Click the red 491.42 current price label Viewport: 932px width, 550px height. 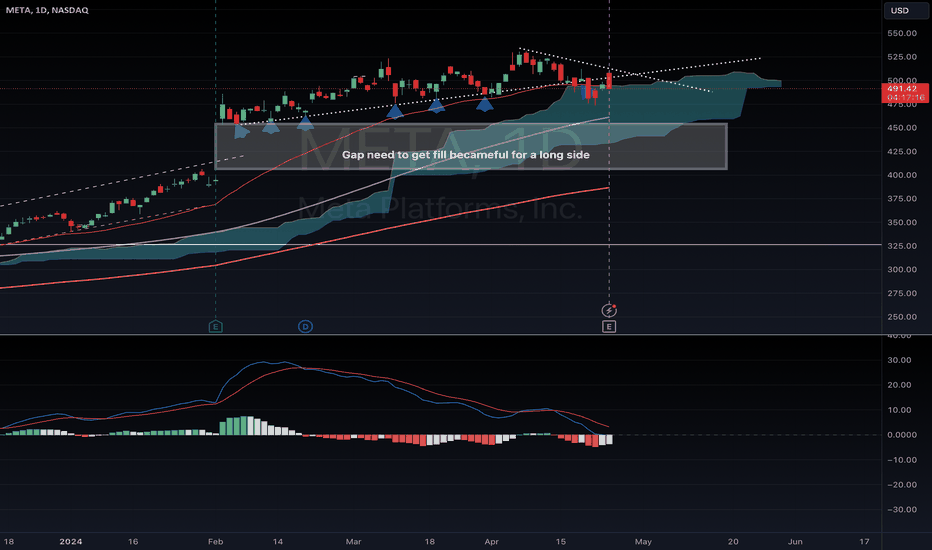[x=905, y=93]
